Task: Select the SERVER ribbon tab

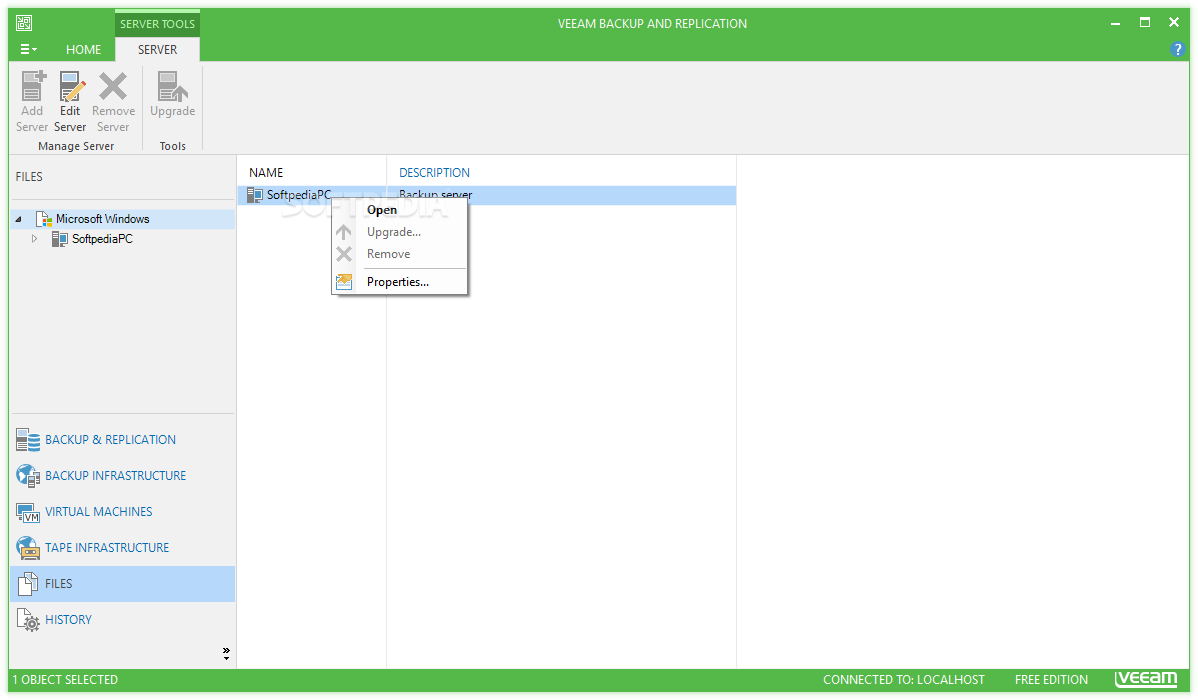Action: [157, 50]
